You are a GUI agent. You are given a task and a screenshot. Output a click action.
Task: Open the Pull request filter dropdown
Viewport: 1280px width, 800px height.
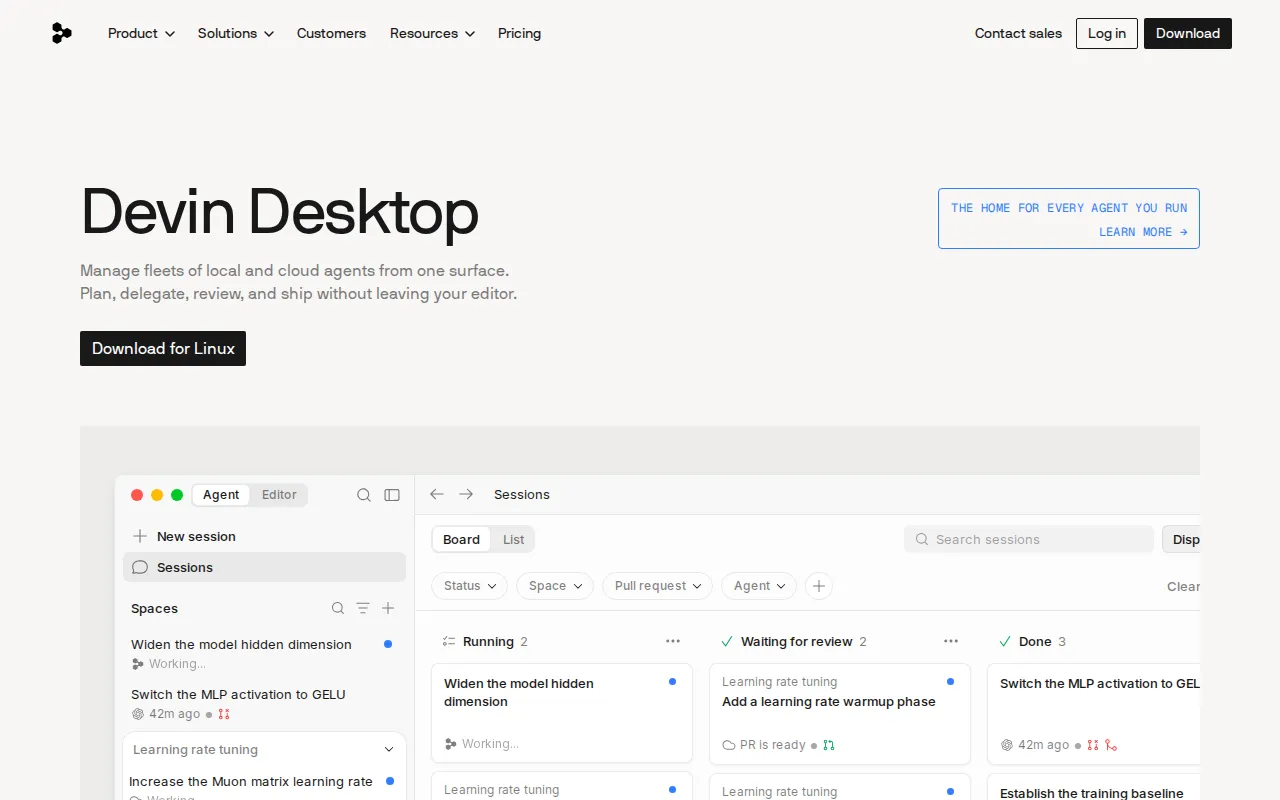tap(657, 586)
